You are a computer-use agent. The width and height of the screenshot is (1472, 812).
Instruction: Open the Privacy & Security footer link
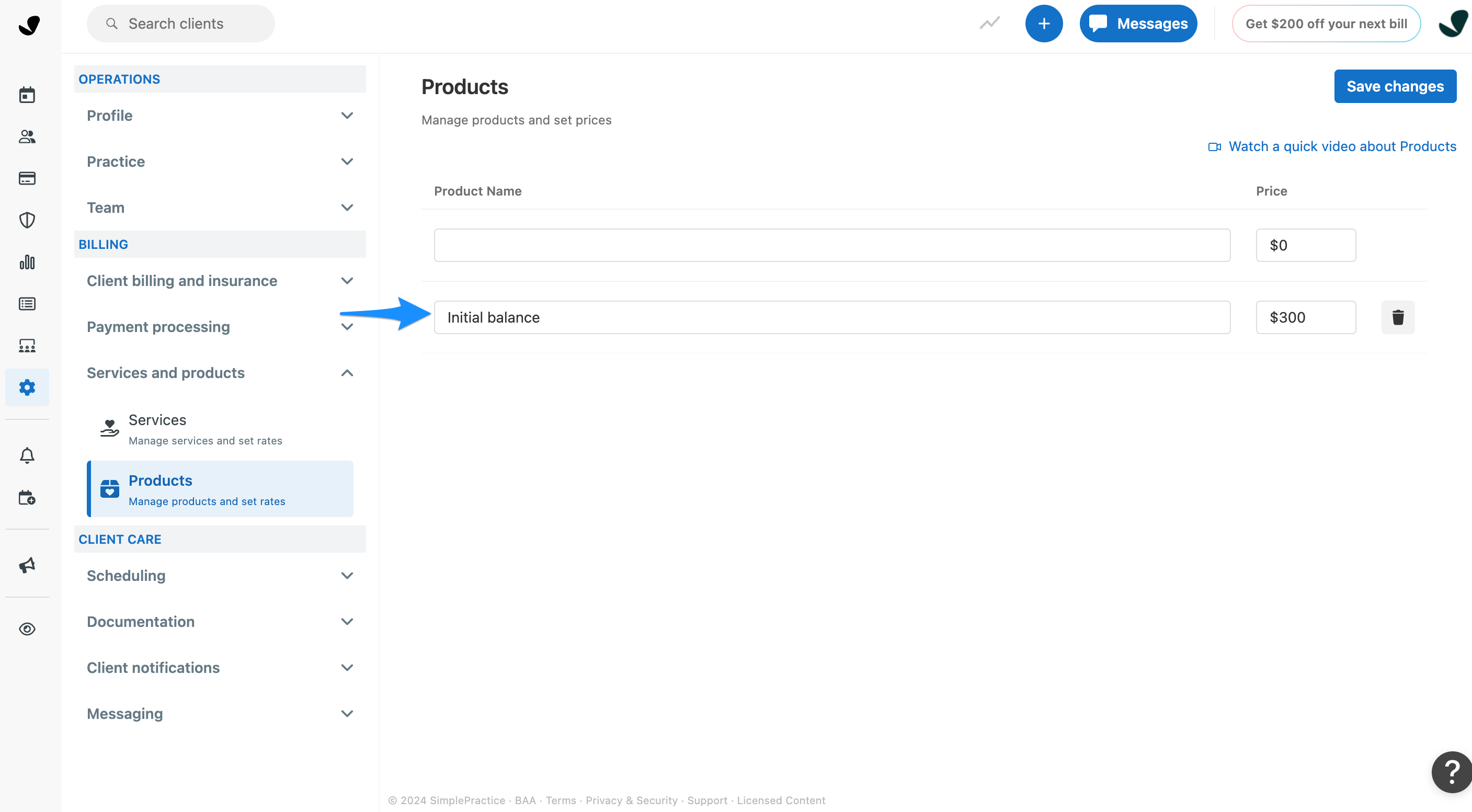pyautogui.click(x=632, y=800)
